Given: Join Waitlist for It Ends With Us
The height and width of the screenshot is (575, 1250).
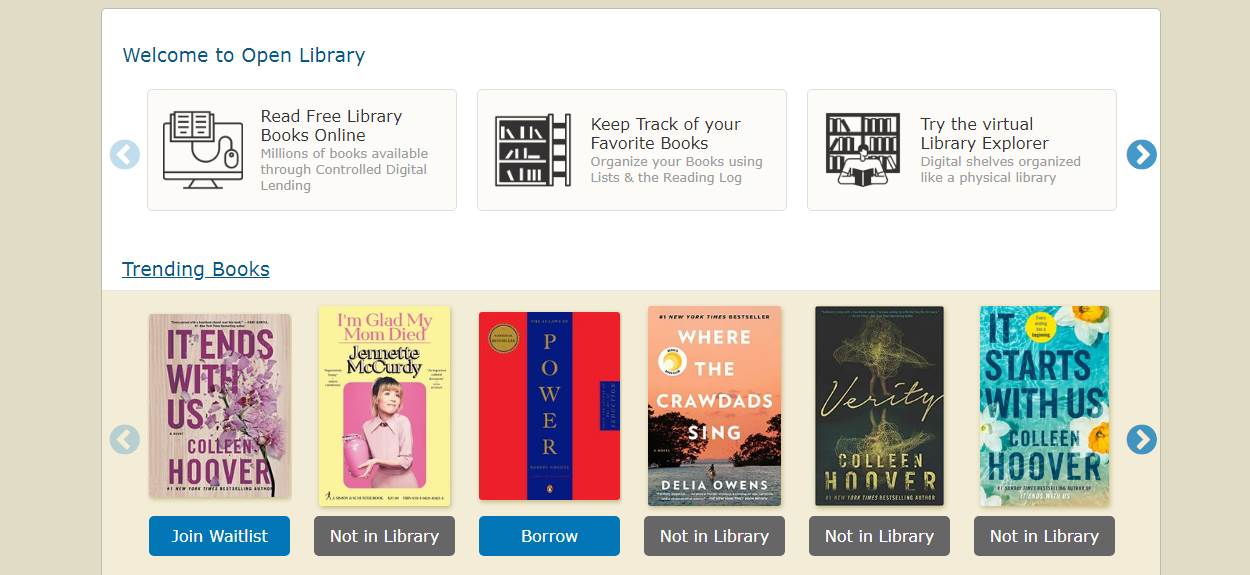Looking at the screenshot, I should click(x=219, y=536).
